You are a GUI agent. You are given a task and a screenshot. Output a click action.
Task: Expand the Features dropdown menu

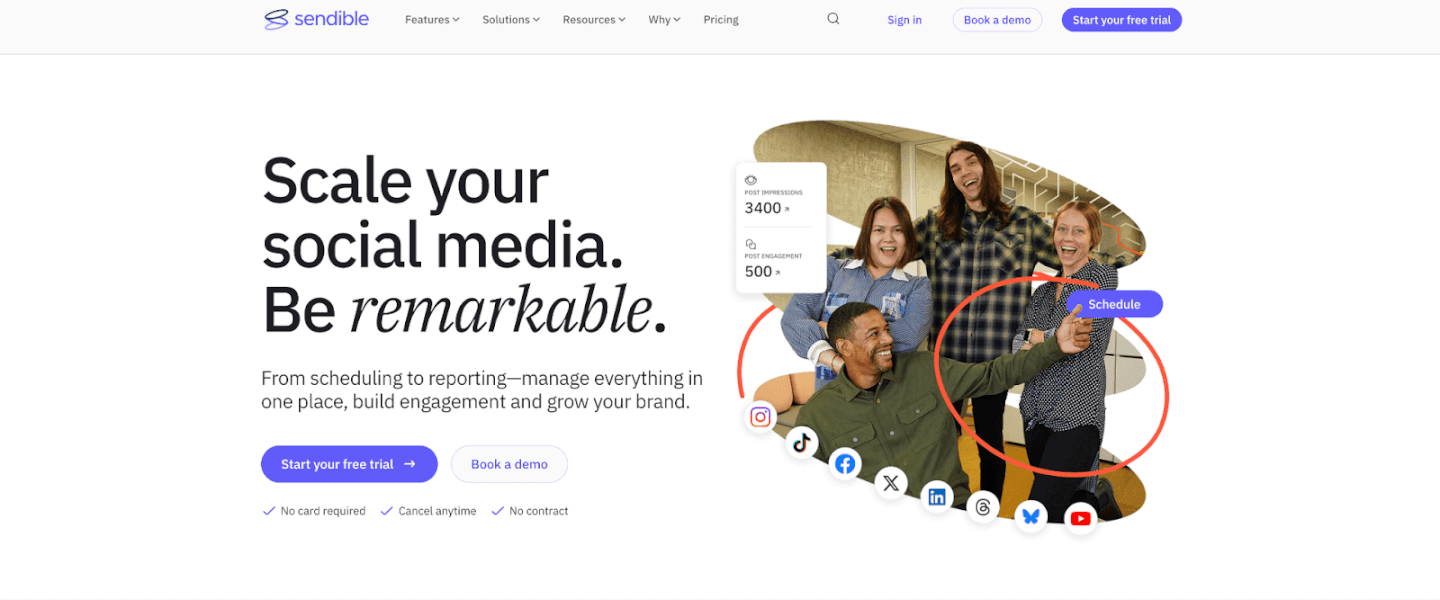[432, 19]
